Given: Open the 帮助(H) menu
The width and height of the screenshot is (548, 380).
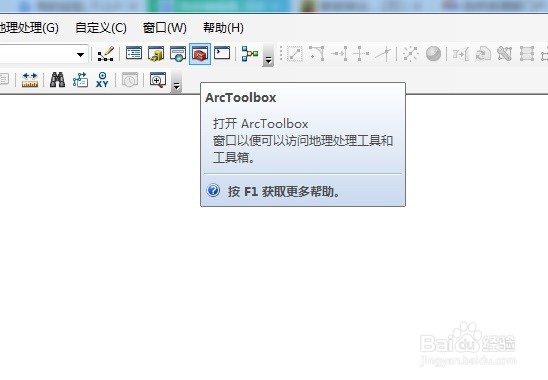Looking at the screenshot, I should pyautogui.click(x=223, y=28).
